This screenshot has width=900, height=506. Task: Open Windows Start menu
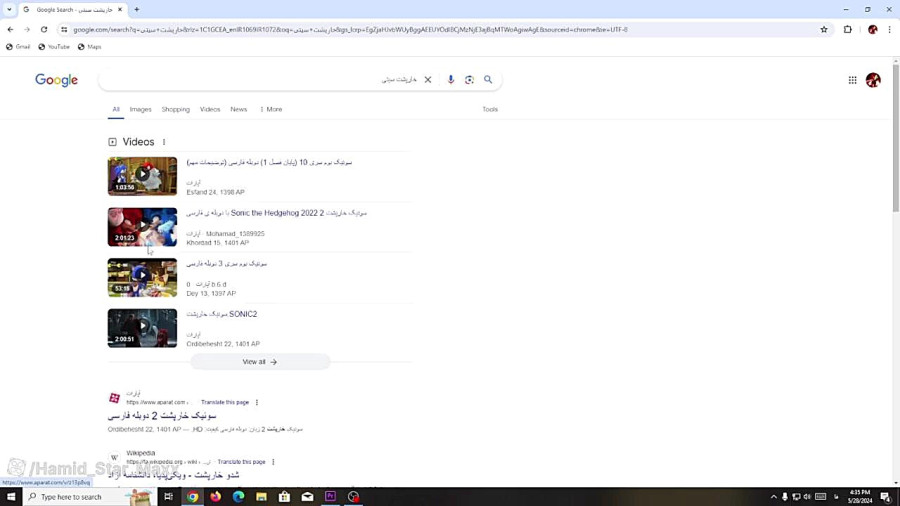pos(11,497)
